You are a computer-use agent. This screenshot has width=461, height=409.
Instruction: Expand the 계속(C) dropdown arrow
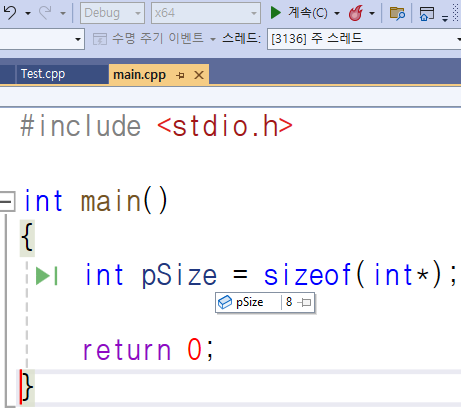click(337, 13)
